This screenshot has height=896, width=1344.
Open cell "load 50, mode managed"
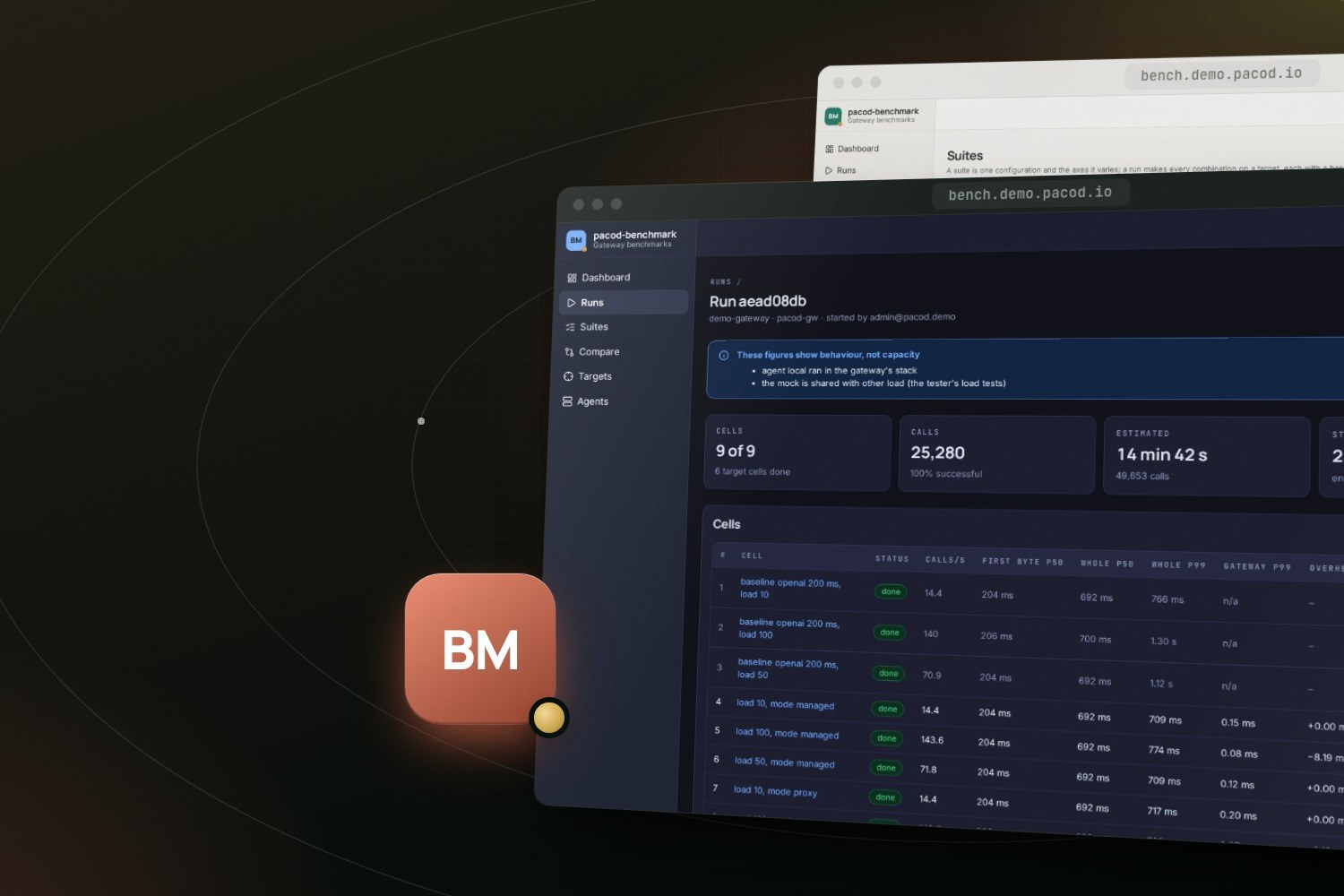(785, 762)
